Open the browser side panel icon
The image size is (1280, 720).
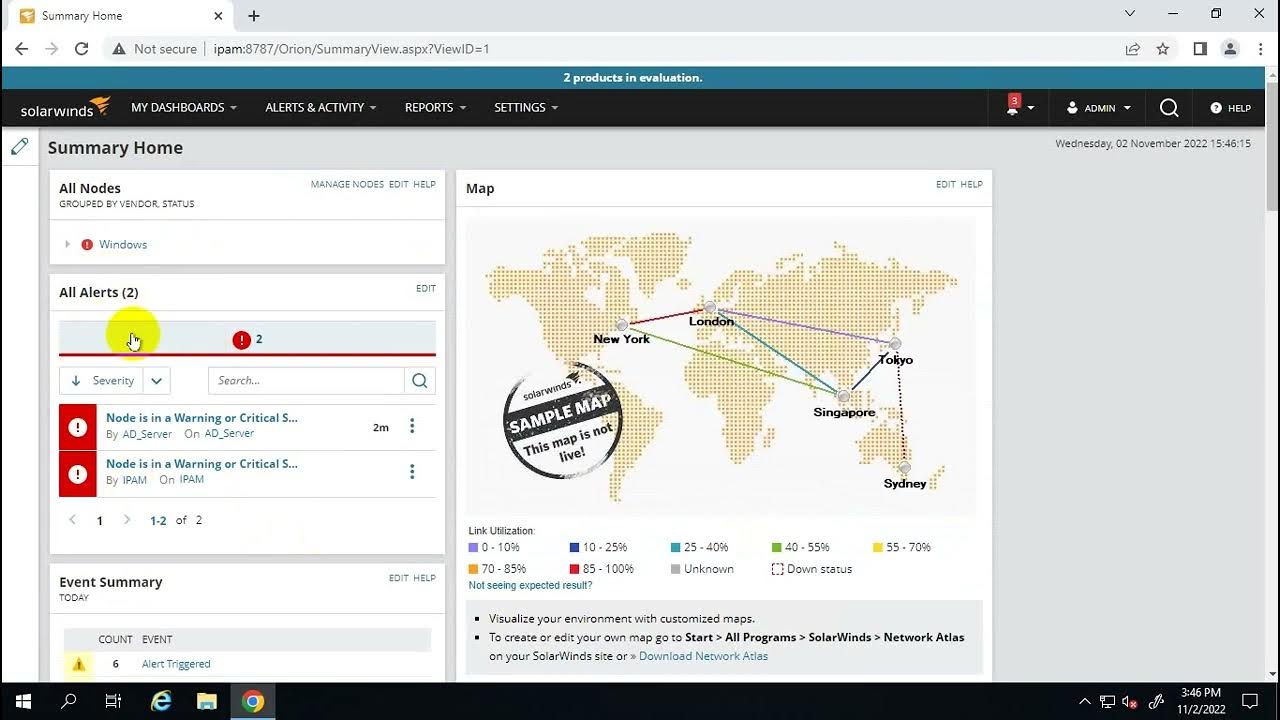[1200, 48]
